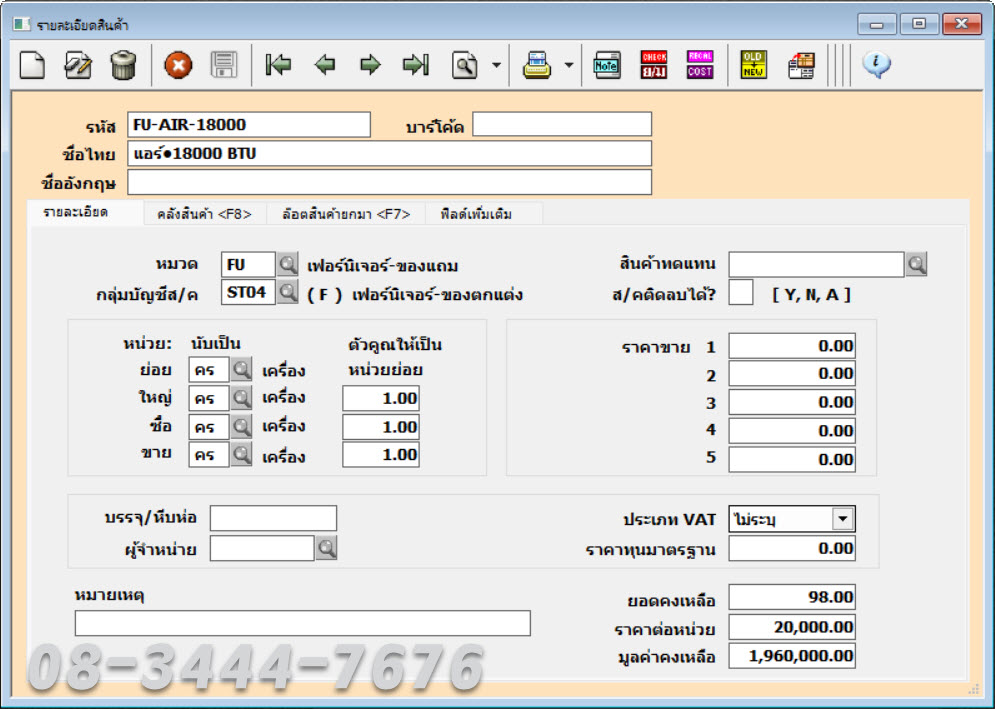
Task: Click the ชื่อไทย name field
Action: click(x=390, y=154)
